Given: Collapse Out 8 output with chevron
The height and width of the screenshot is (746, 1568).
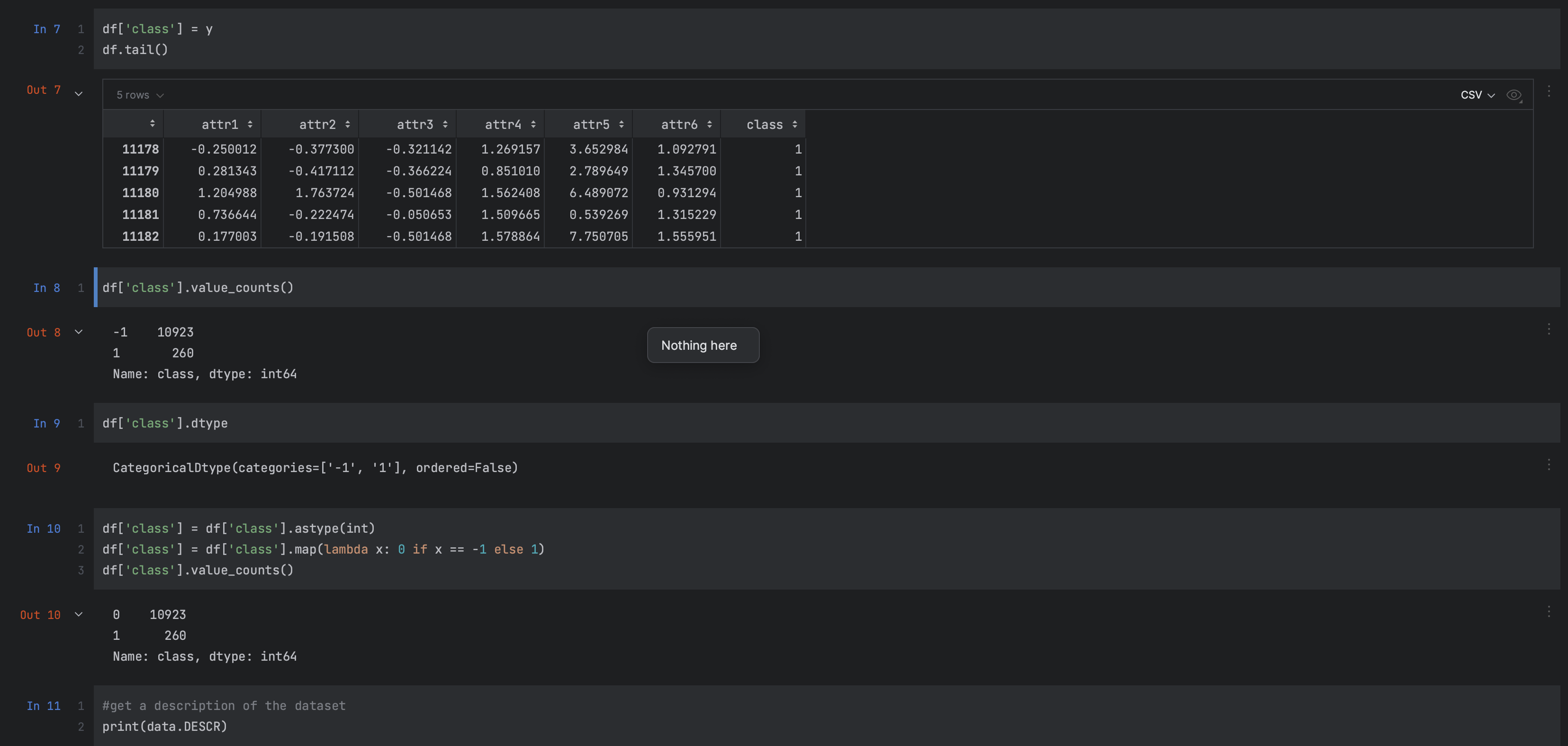Looking at the screenshot, I should [79, 332].
